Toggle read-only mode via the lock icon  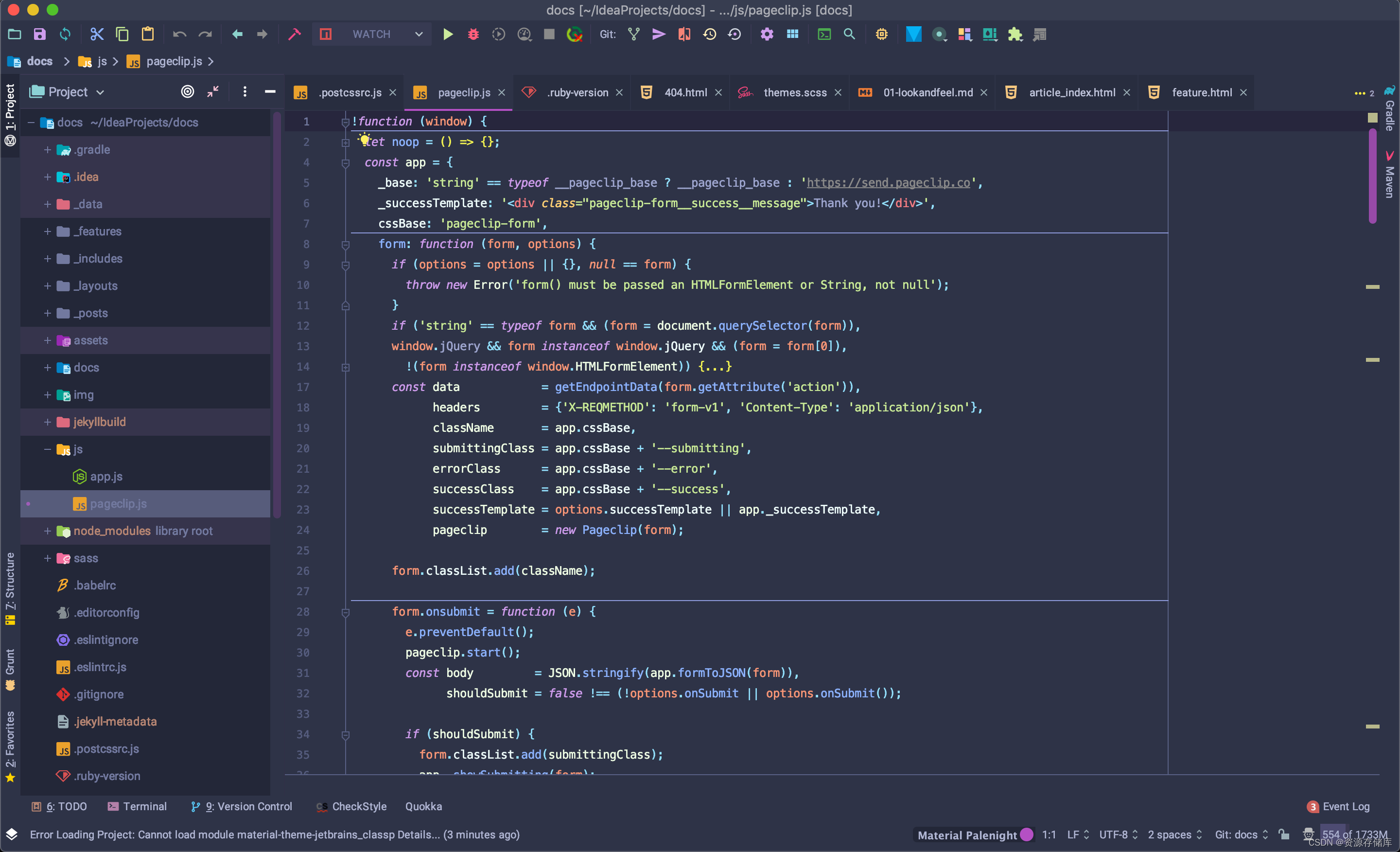[1284, 834]
